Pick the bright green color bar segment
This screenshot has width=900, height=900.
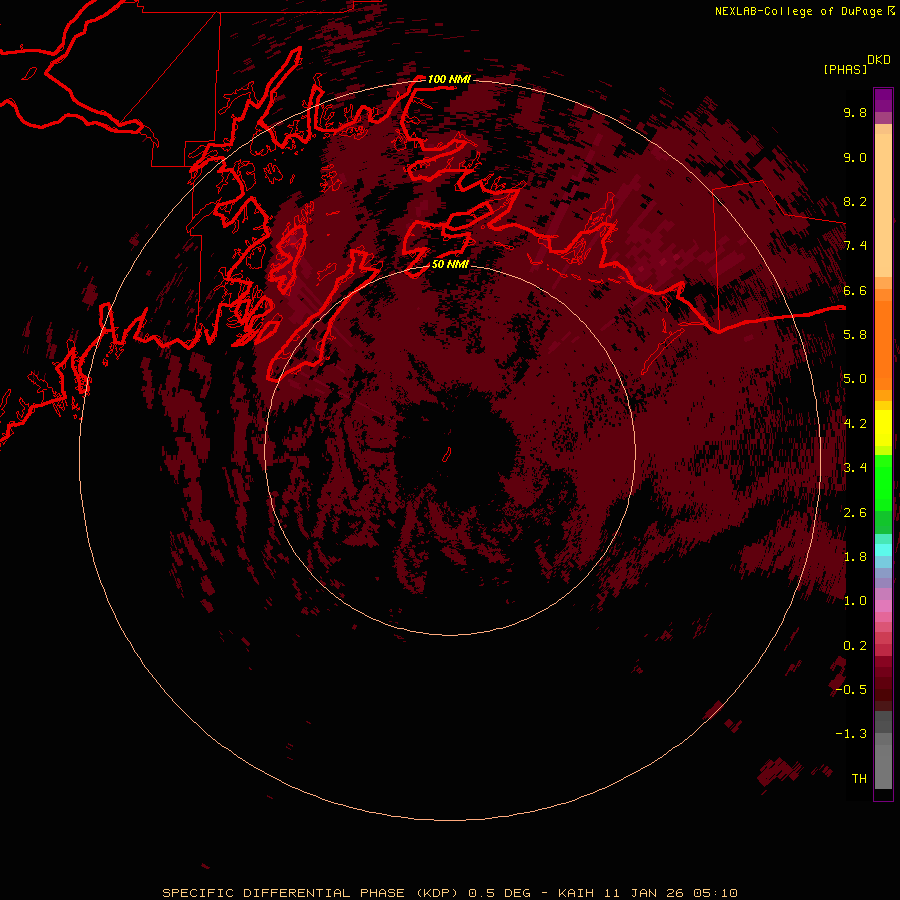883,482
